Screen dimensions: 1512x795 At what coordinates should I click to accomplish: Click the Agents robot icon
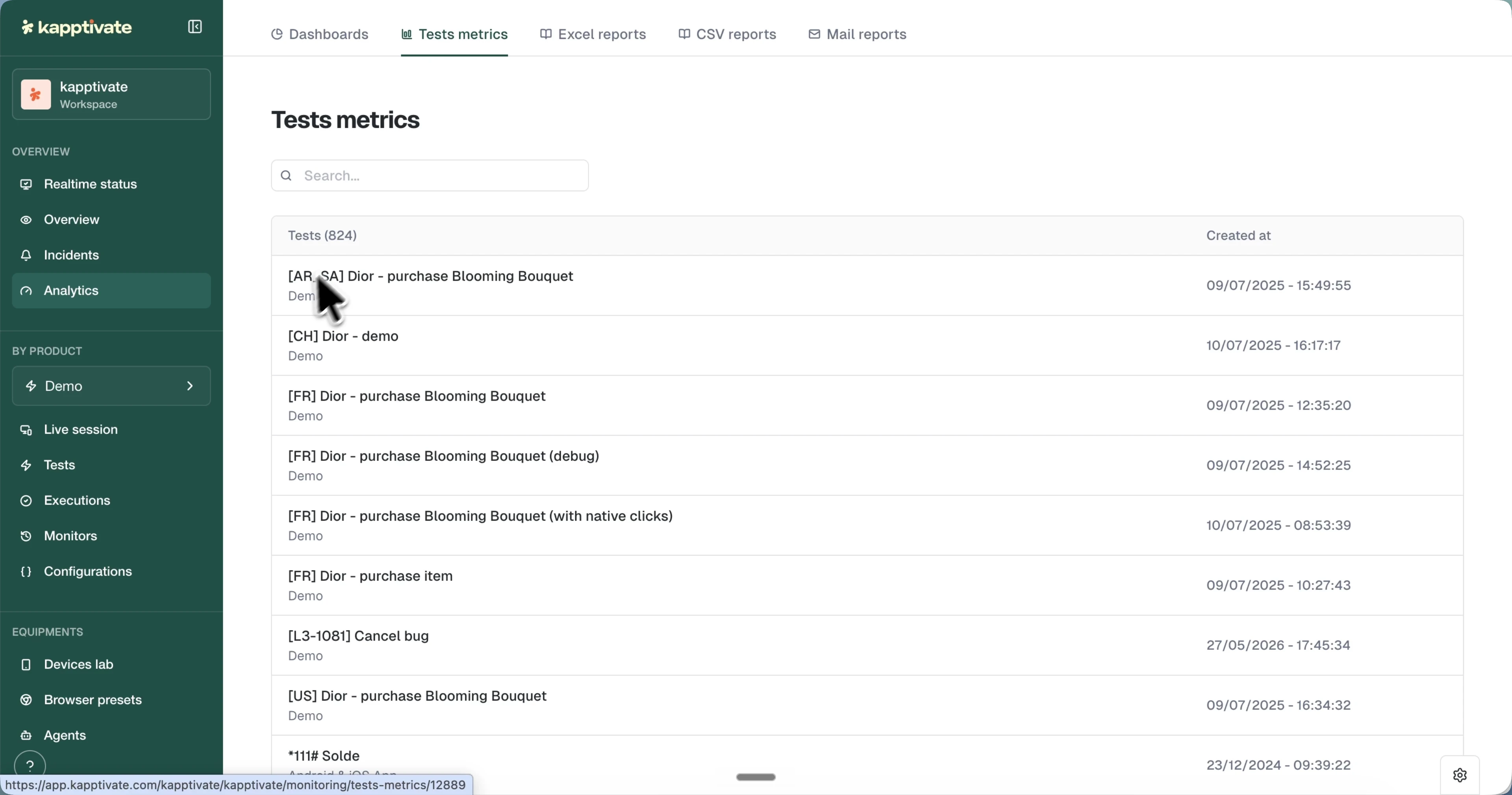click(26, 736)
